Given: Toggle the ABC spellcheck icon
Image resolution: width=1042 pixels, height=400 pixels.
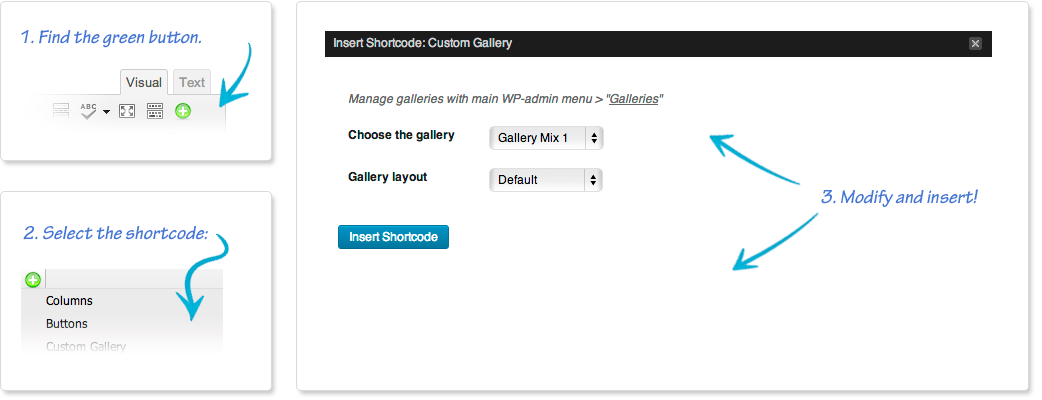Looking at the screenshot, I should pyautogui.click(x=88, y=111).
